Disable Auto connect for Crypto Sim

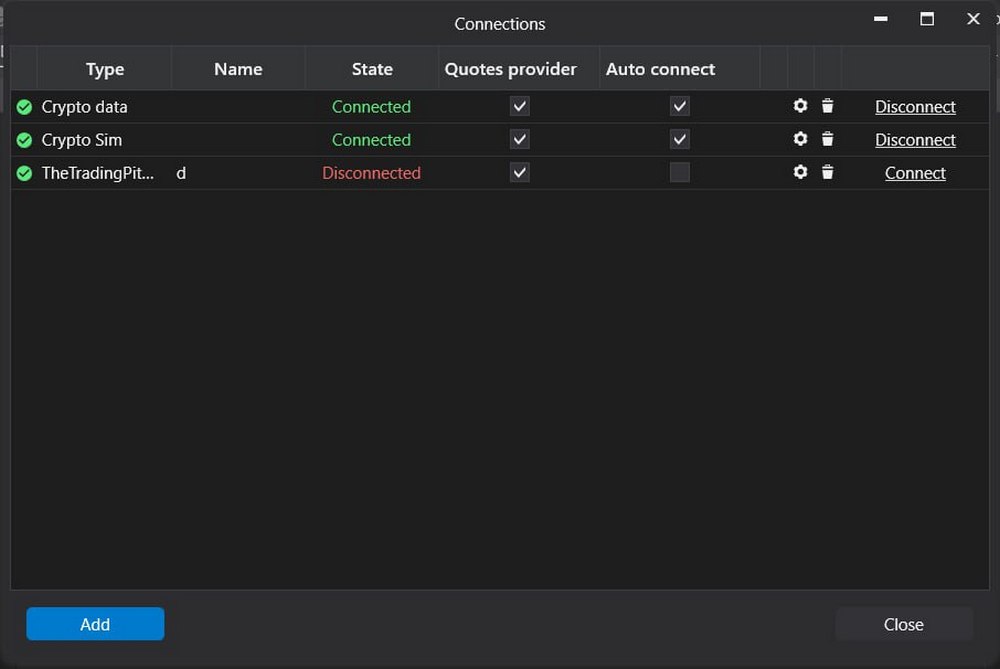click(x=679, y=138)
